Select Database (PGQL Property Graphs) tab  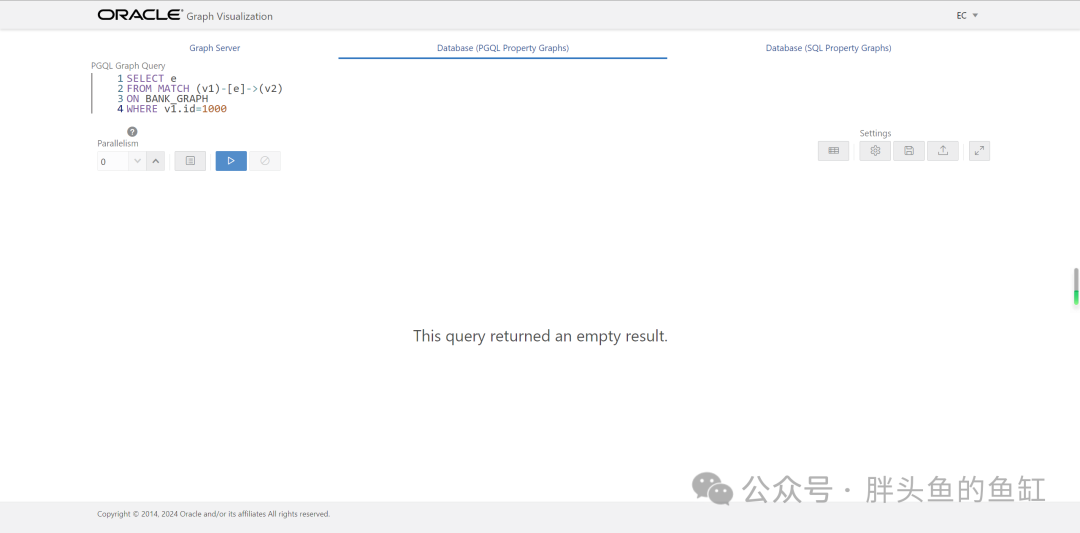point(503,48)
